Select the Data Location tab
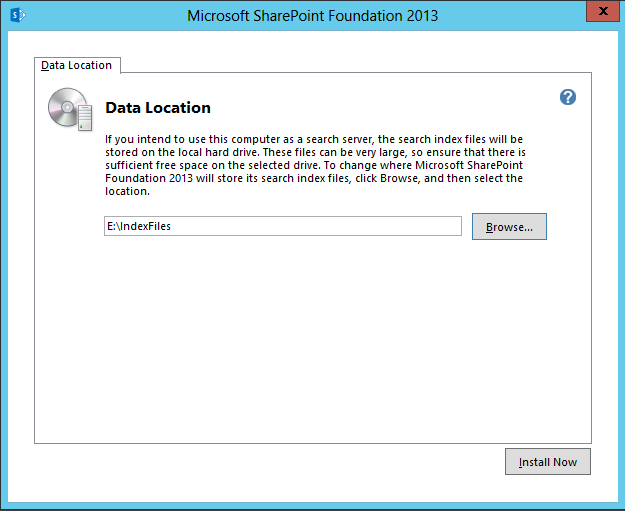 pos(77,65)
